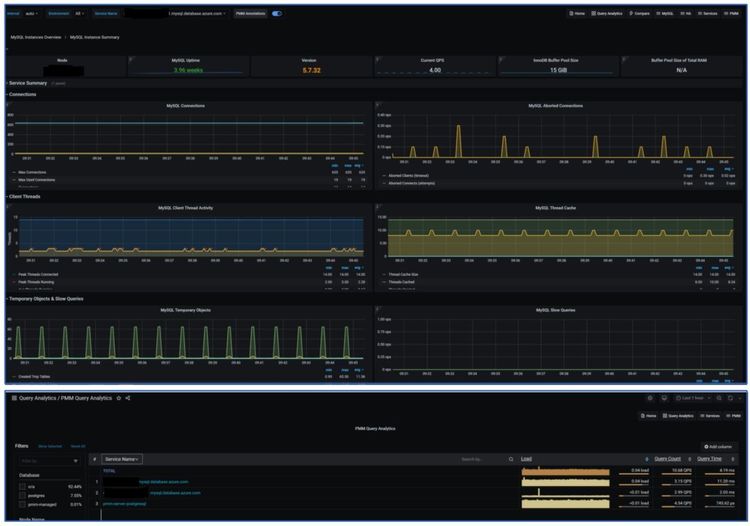Click the dashboards grid icon beside Query Analytics title
The image size is (750, 526).
[14, 398]
